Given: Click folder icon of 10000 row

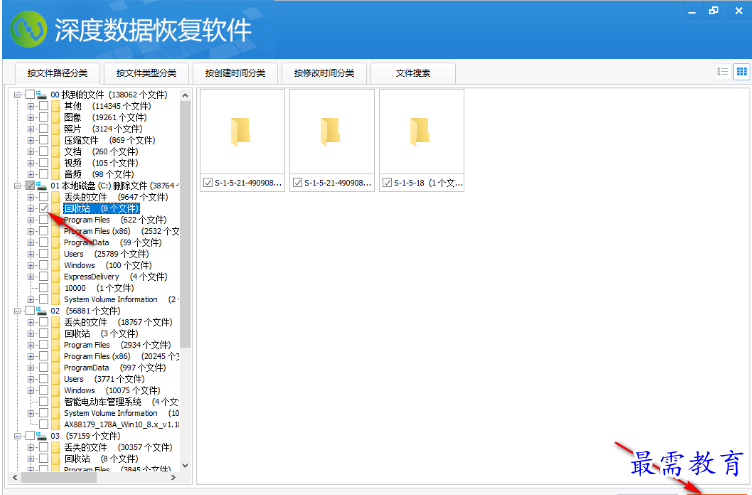Looking at the screenshot, I should point(56,288).
